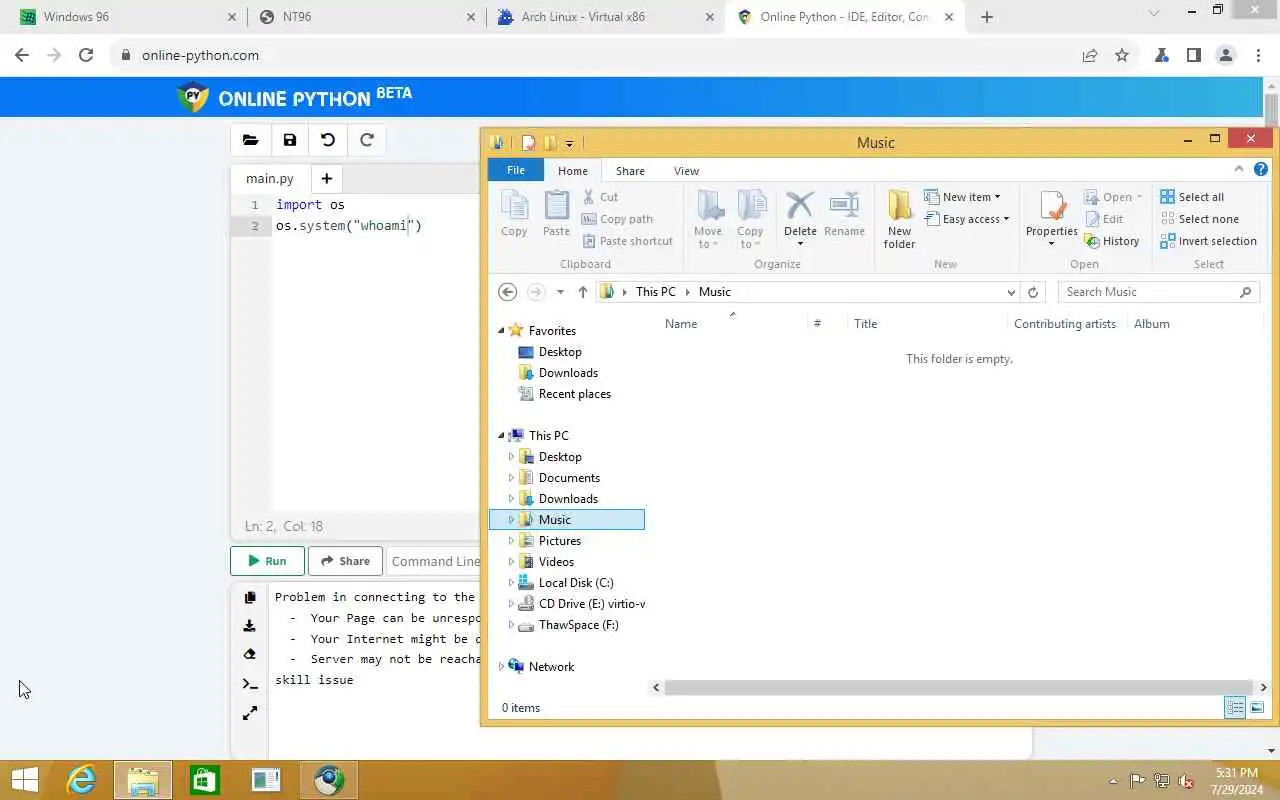Click Share button in Online Python
This screenshot has width=1280, height=800.
[346, 561]
